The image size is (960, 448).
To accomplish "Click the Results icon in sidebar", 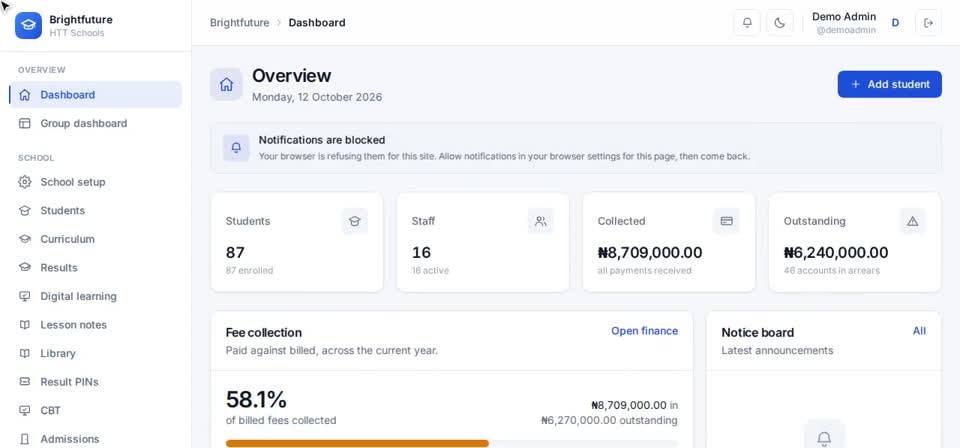I will (24, 267).
